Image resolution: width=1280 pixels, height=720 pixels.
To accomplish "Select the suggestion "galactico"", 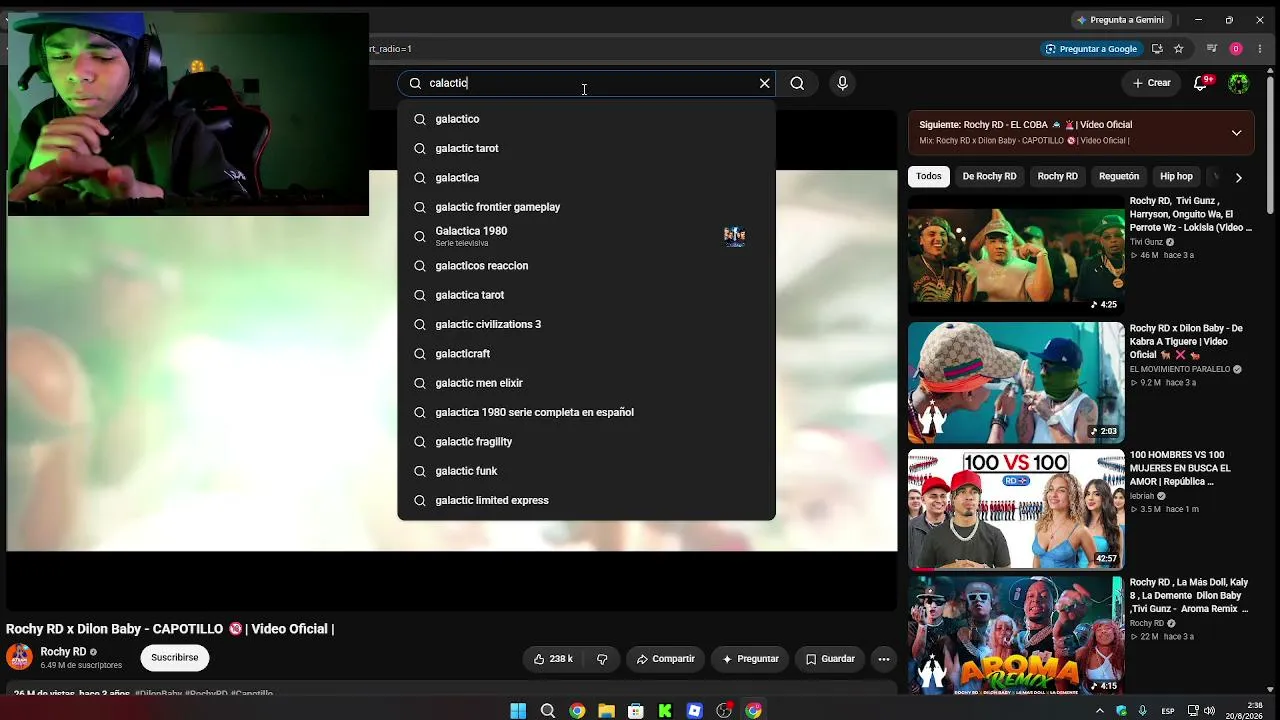I will (587, 119).
